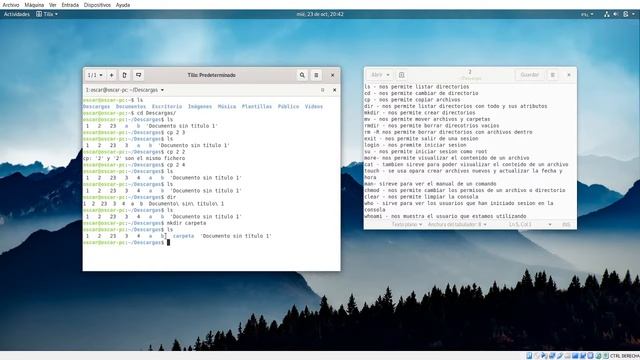
Task: Toggle INS insert mode in editor status bar
Action: tap(566, 224)
